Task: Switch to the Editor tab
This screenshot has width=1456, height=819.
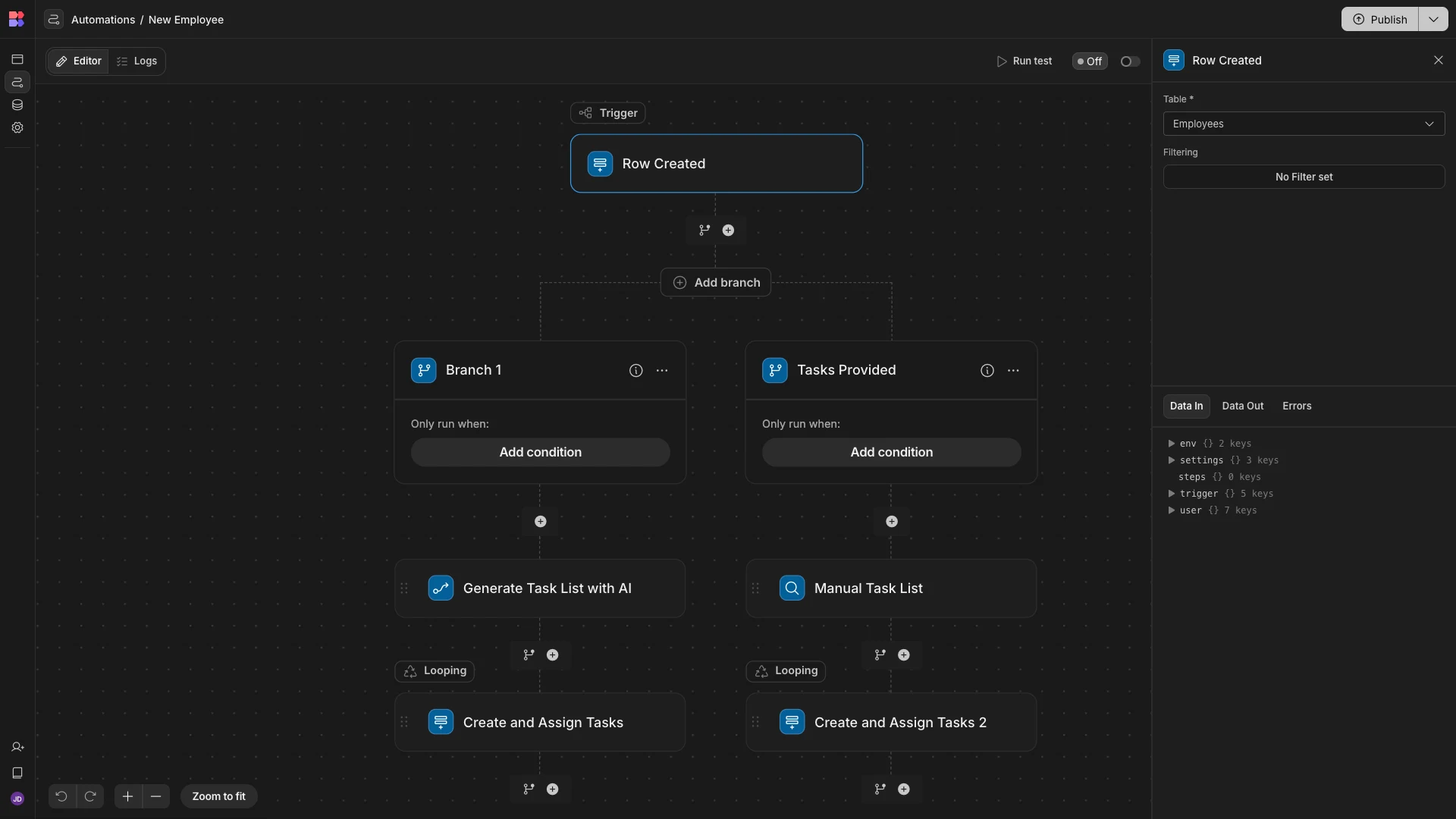Action: 78,61
